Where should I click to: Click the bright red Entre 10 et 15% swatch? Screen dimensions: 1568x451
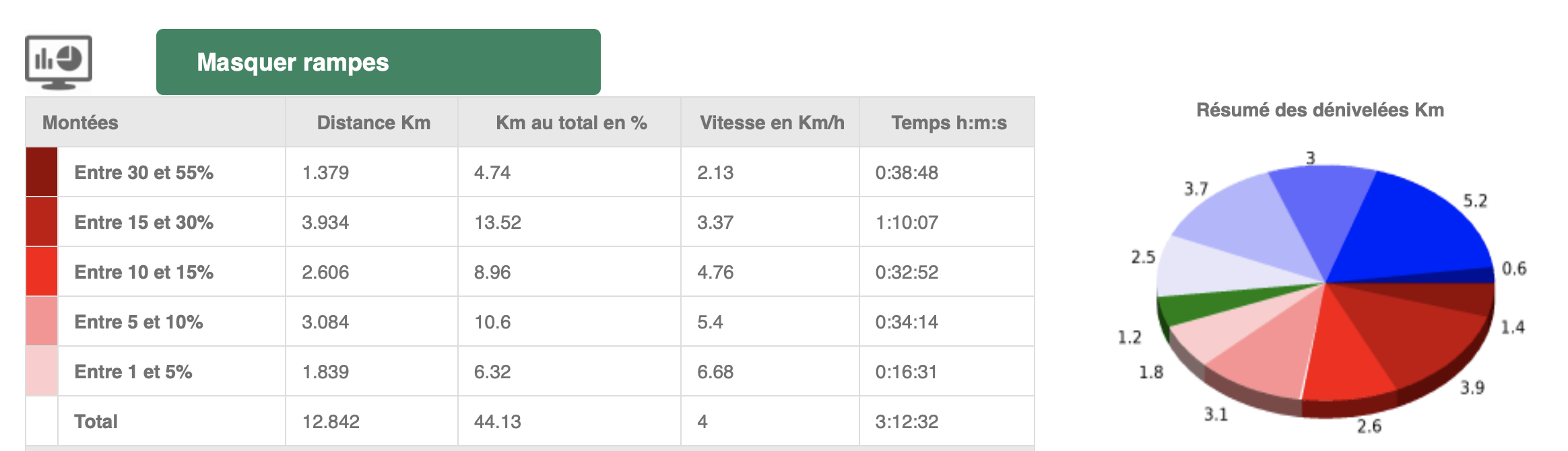pos(42,272)
